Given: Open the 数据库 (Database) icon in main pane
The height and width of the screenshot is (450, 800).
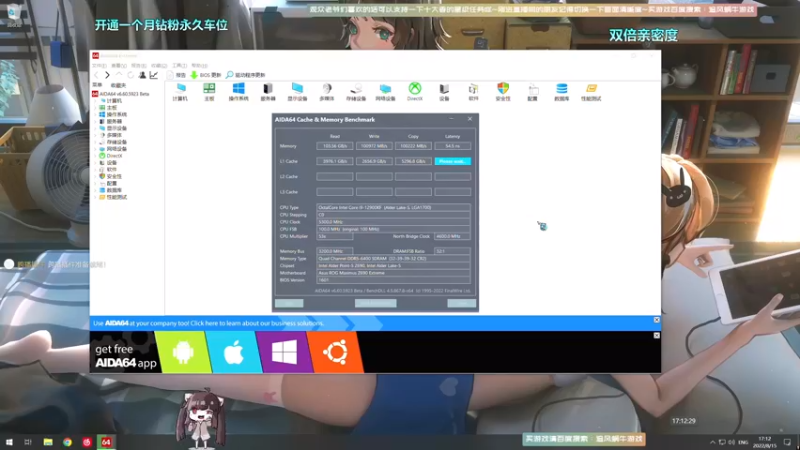Looking at the screenshot, I should point(562,92).
